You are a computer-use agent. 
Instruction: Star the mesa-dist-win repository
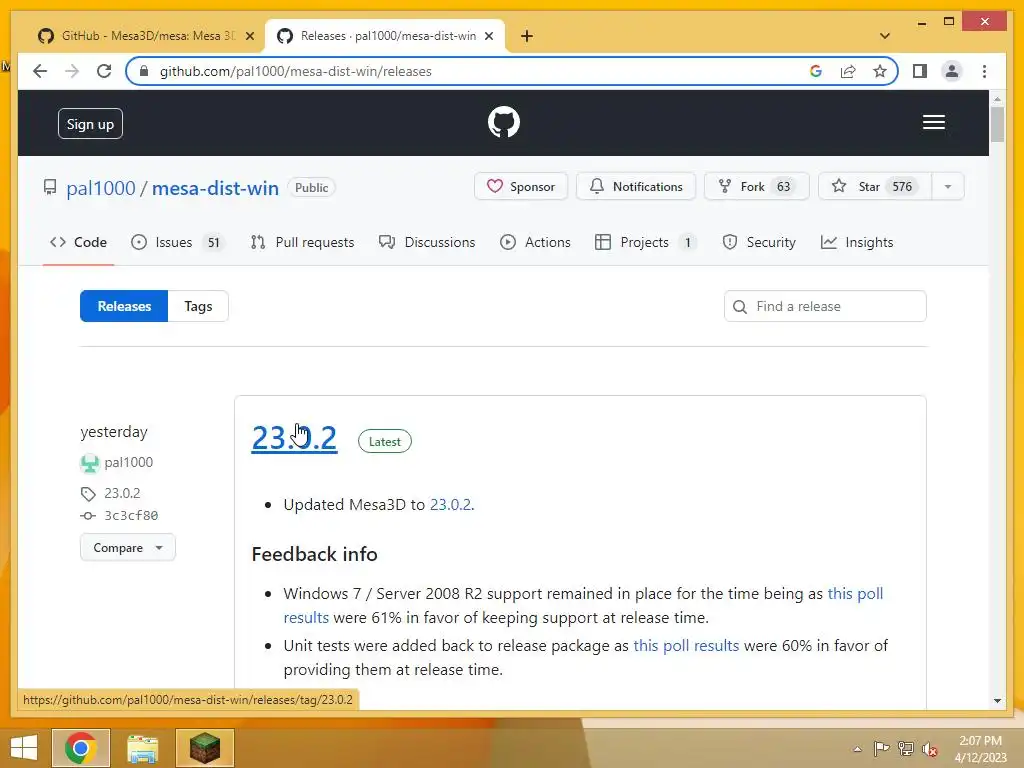tap(875, 187)
